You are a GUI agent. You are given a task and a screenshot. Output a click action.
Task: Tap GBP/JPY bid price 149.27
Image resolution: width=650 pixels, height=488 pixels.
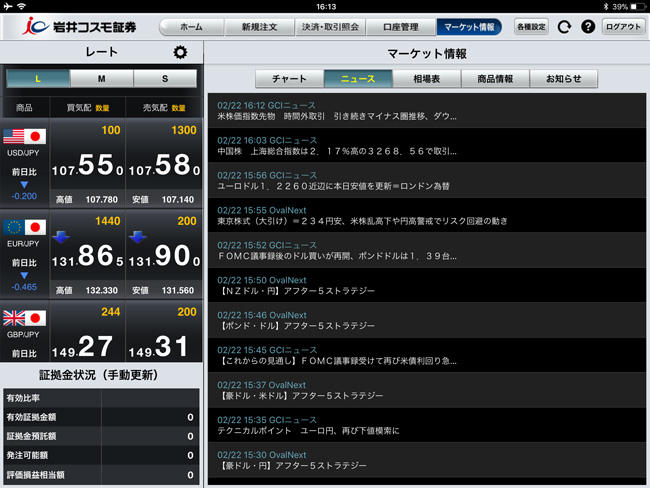(x=82, y=347)
